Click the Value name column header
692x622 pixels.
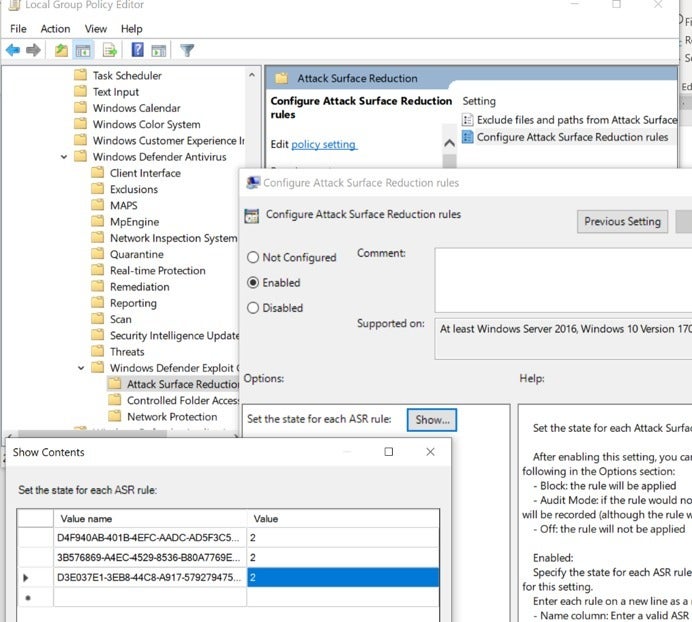point(150,519)
